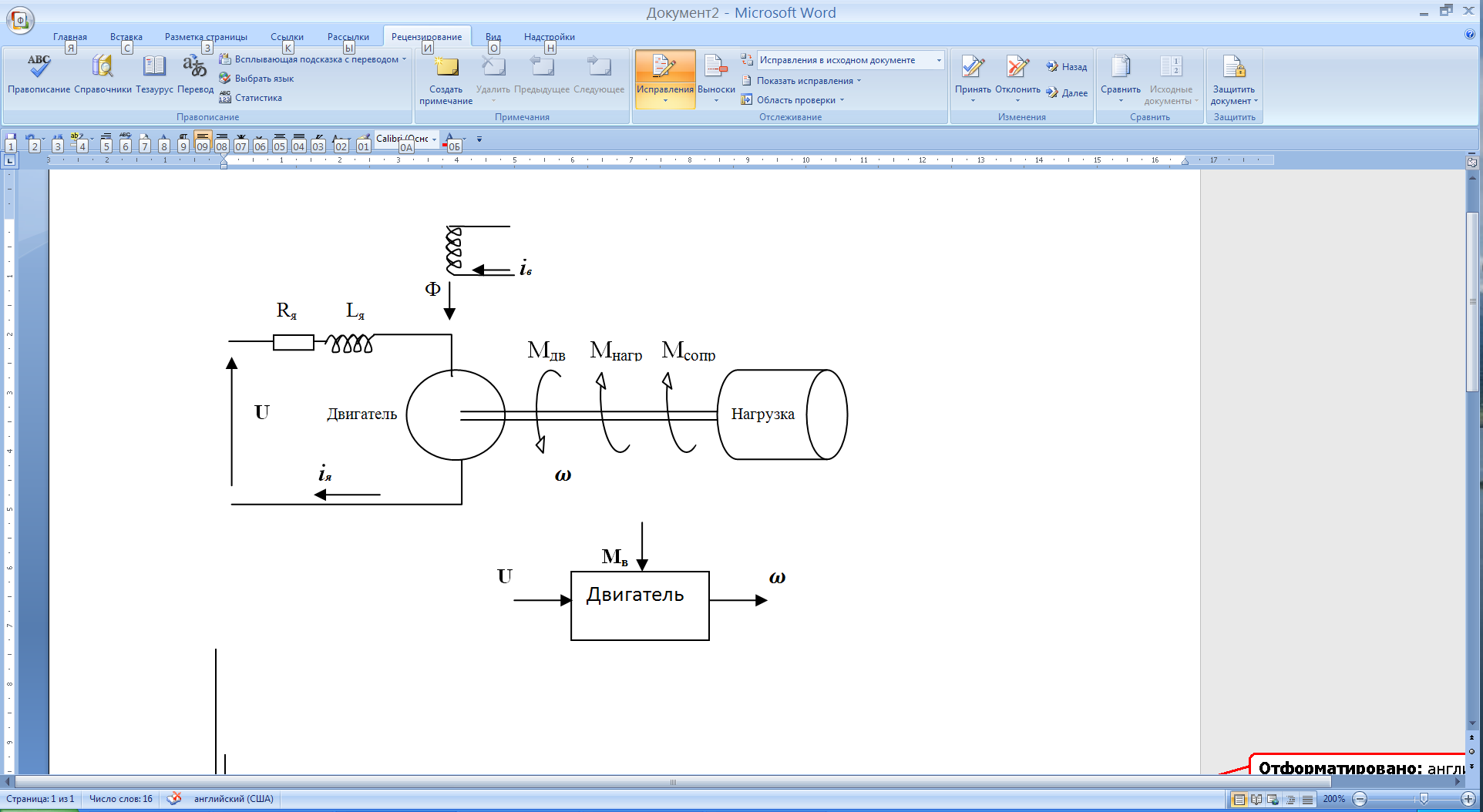
Task: Open the Тезаурус thesaurus
Action: click(154, 75)
